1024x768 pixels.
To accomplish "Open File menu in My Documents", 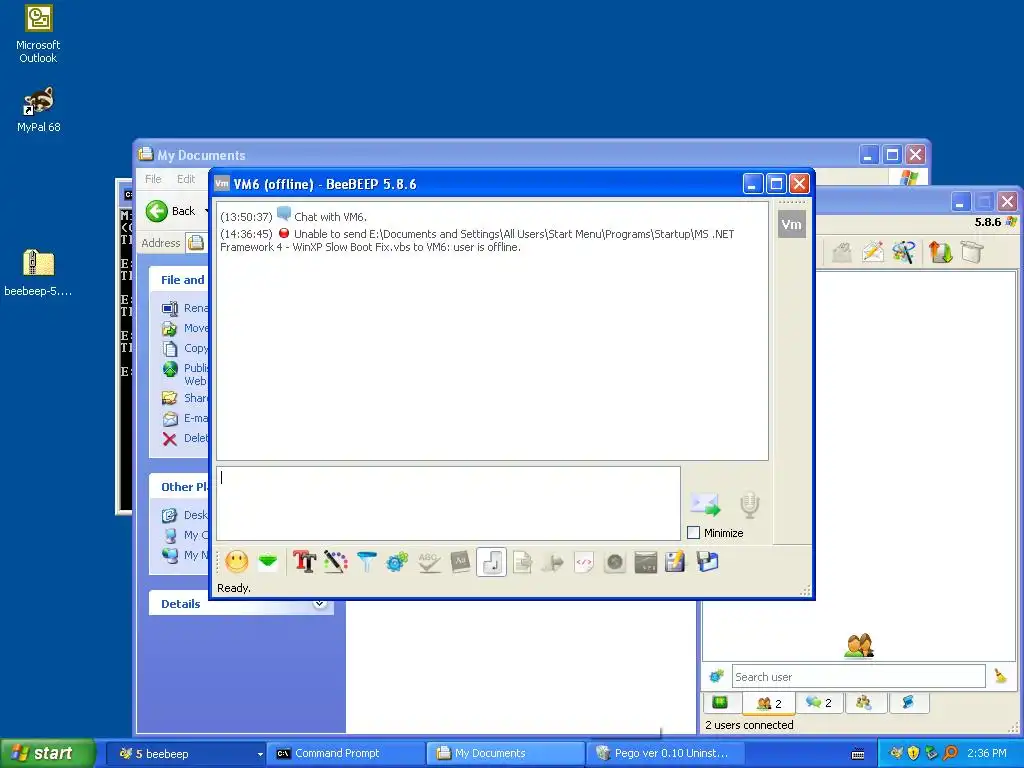I will (x=153, y=179).
